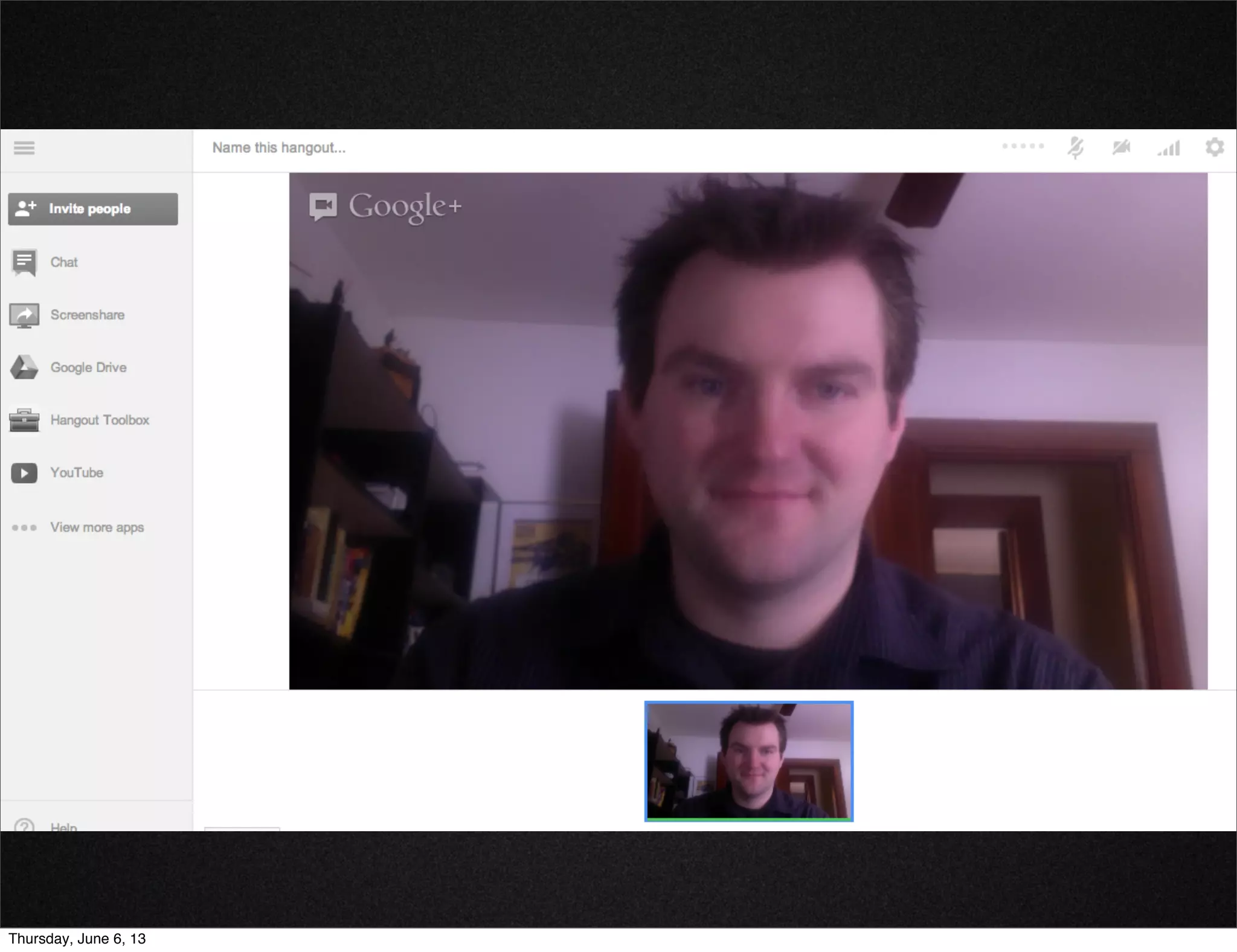
Task: Open the hamburger menu icon
Action: tap(24, 148)
